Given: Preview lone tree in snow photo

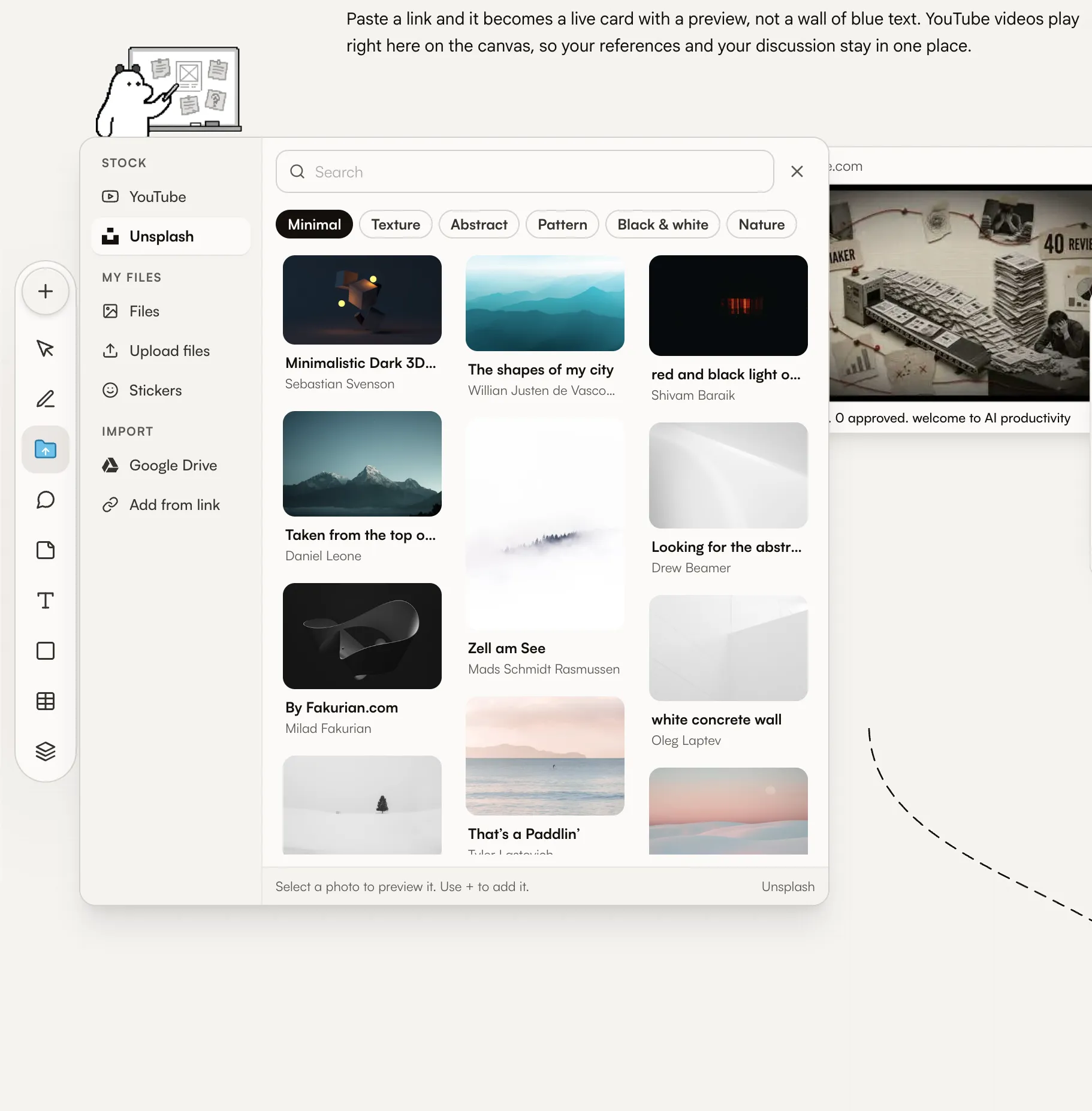Looking at the screenshot, I should [362, 805].
